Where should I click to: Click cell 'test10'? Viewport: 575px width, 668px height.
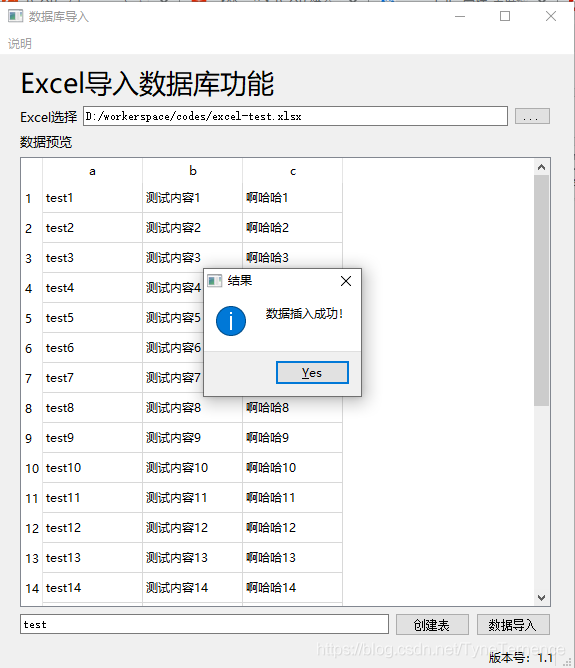pos(92,468)
